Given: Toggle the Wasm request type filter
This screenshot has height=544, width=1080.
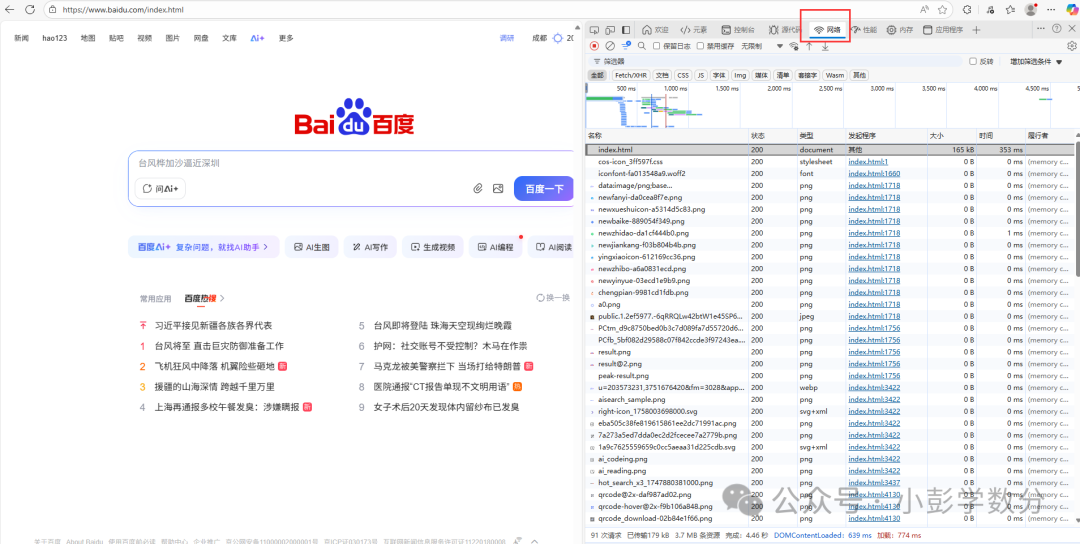Looking at the screenshot, I should click(x=835, y=75).
